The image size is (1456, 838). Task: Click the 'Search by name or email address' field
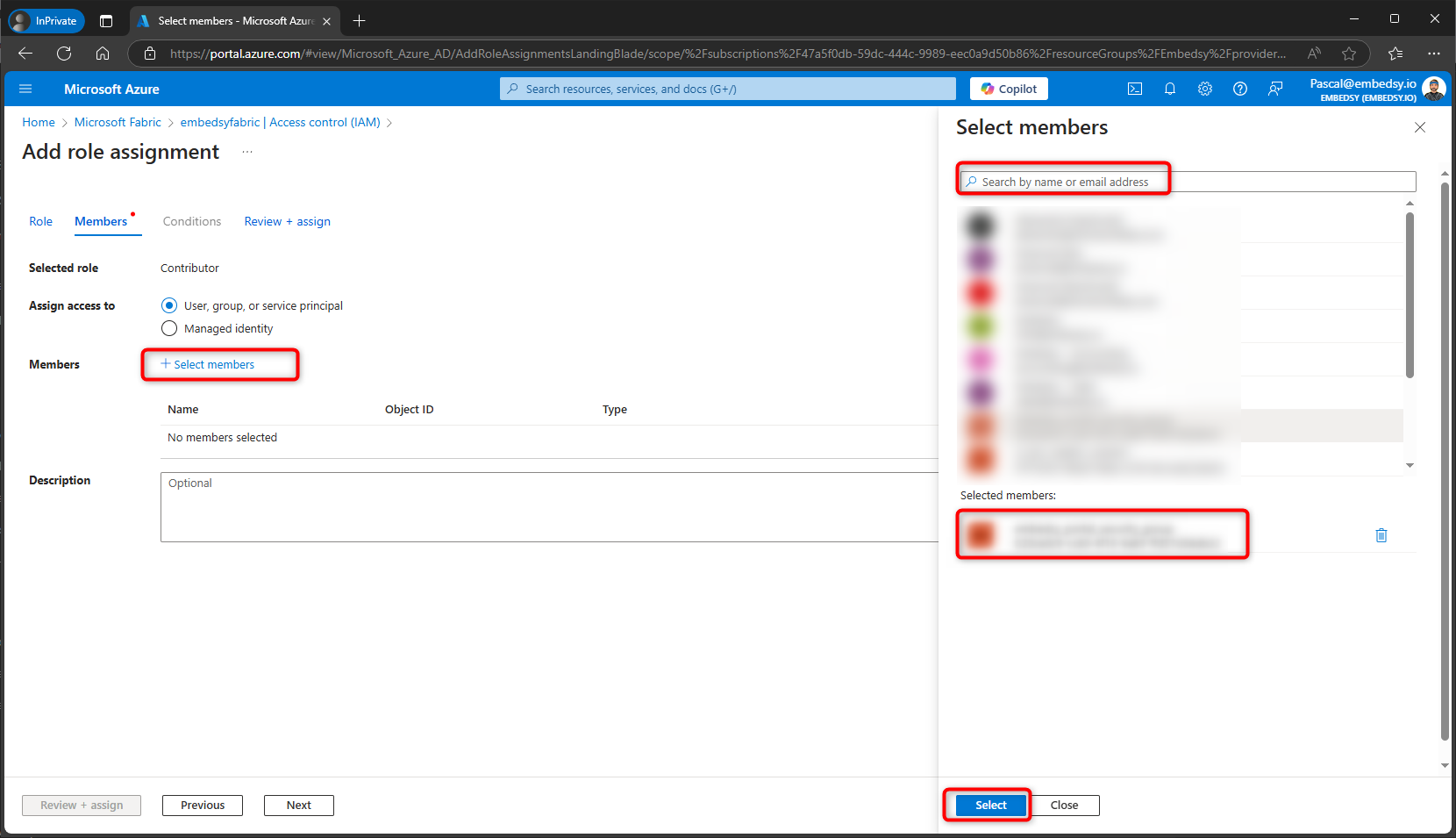pyautogui.click(x=1096, y=181)
